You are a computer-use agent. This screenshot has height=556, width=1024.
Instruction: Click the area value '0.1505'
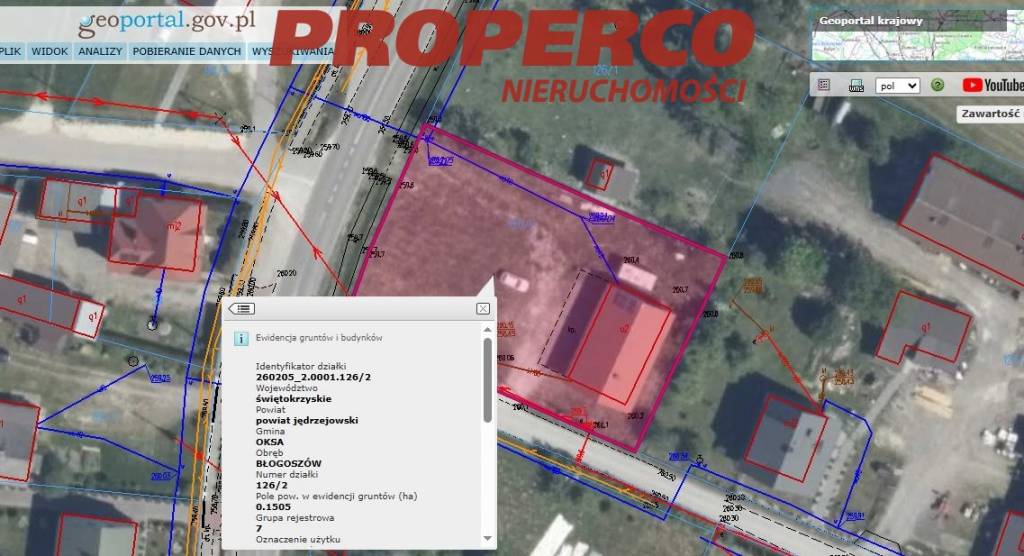(x=273, y=506)
